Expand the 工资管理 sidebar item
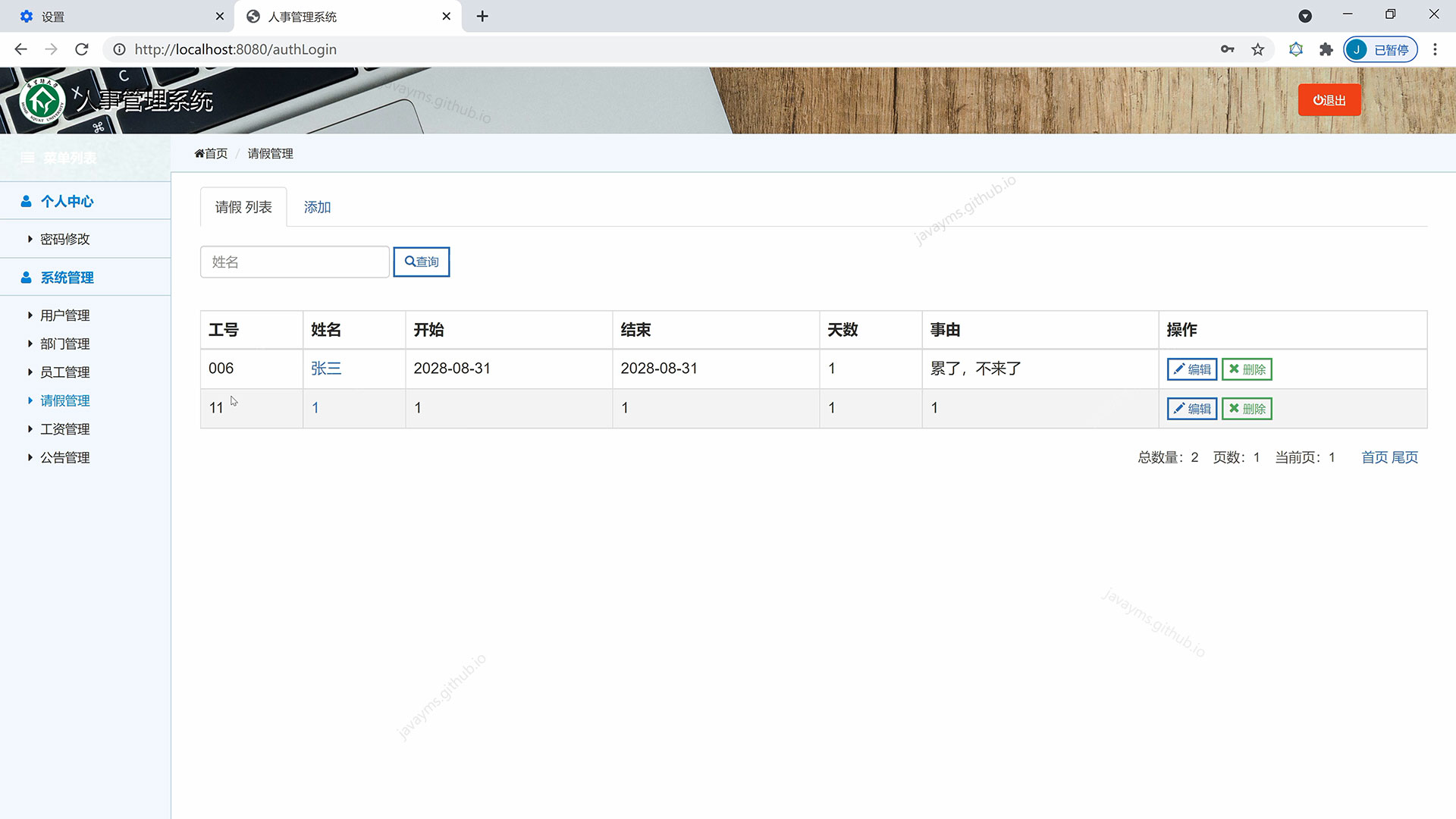The image size is (1456, 819). (x=64, y=428)
